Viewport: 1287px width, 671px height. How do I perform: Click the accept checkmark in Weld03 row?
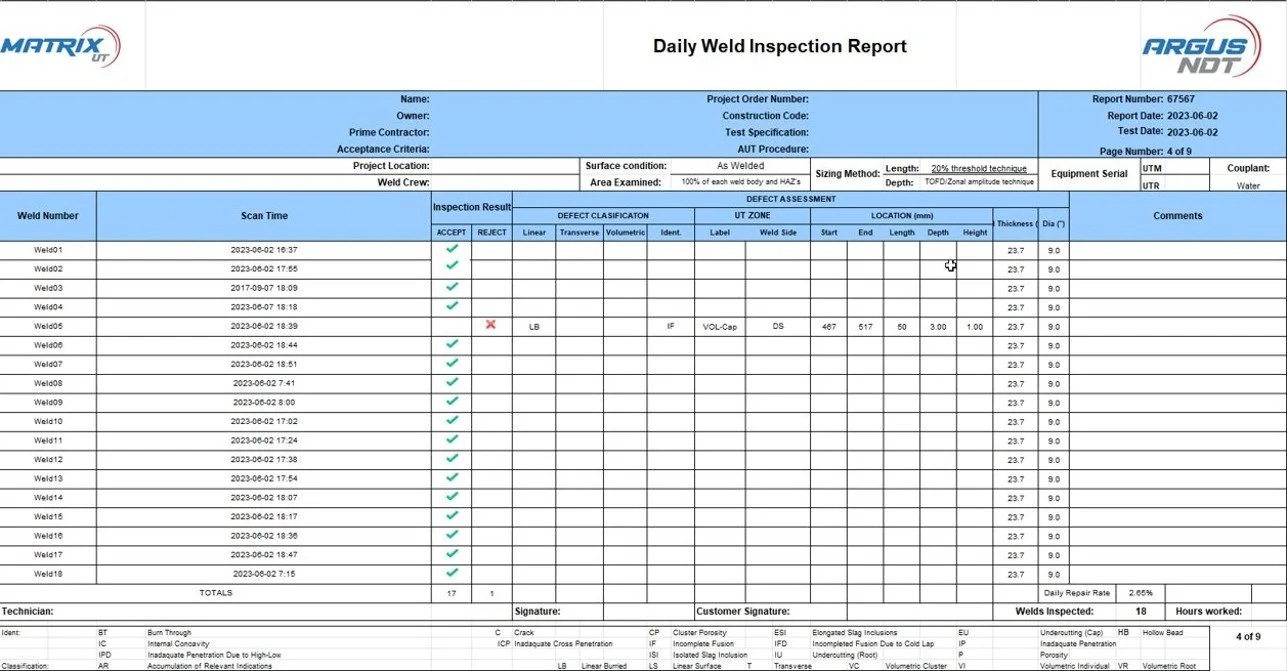[451, 286]
